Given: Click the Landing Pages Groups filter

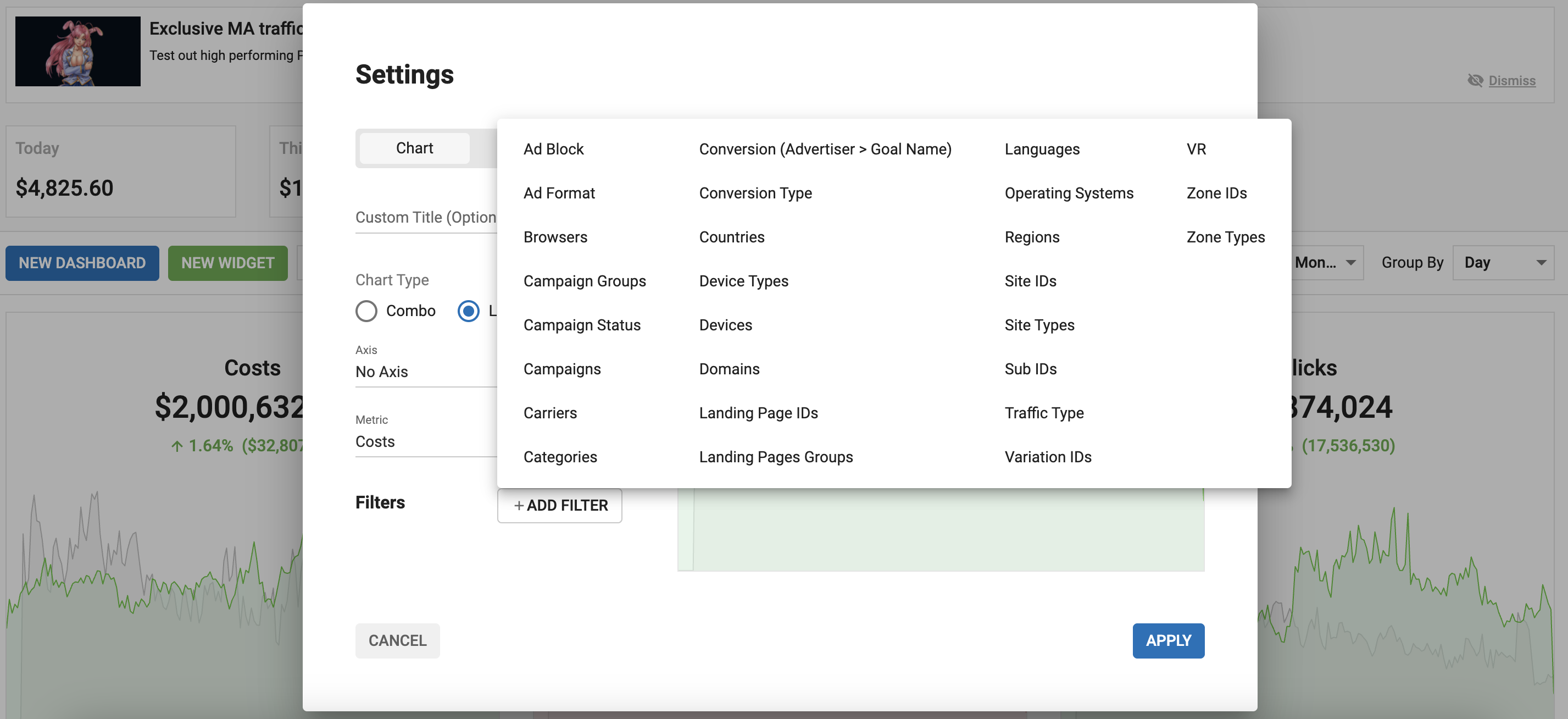Looking at the screenshot, I should [775, 455].
